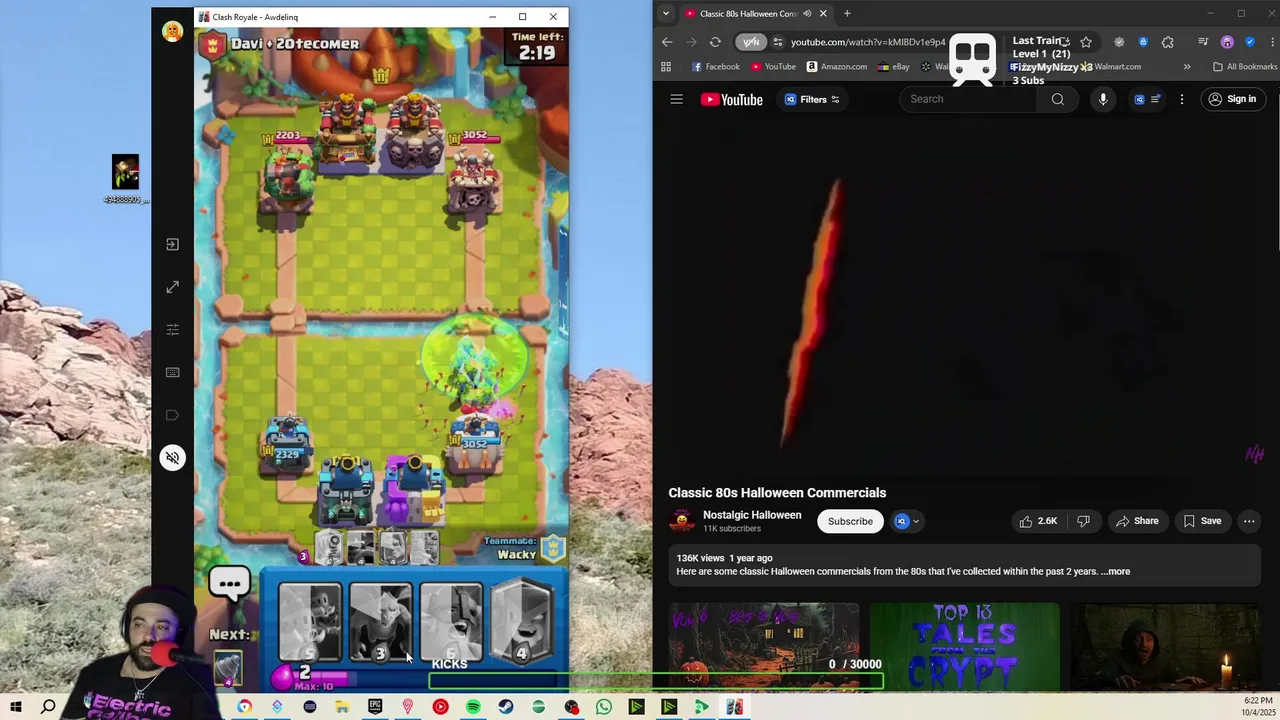Viewport: 1280px width, 720px height.
Task: Click the Nostalgic Halloween channel avatar
Action: pos(682,521)
